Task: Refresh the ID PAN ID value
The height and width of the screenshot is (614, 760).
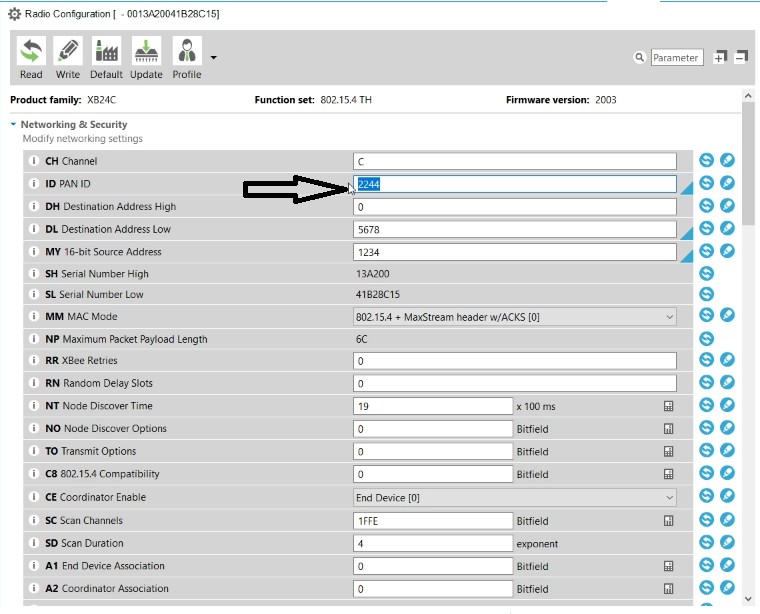Action: pos(706,183)
